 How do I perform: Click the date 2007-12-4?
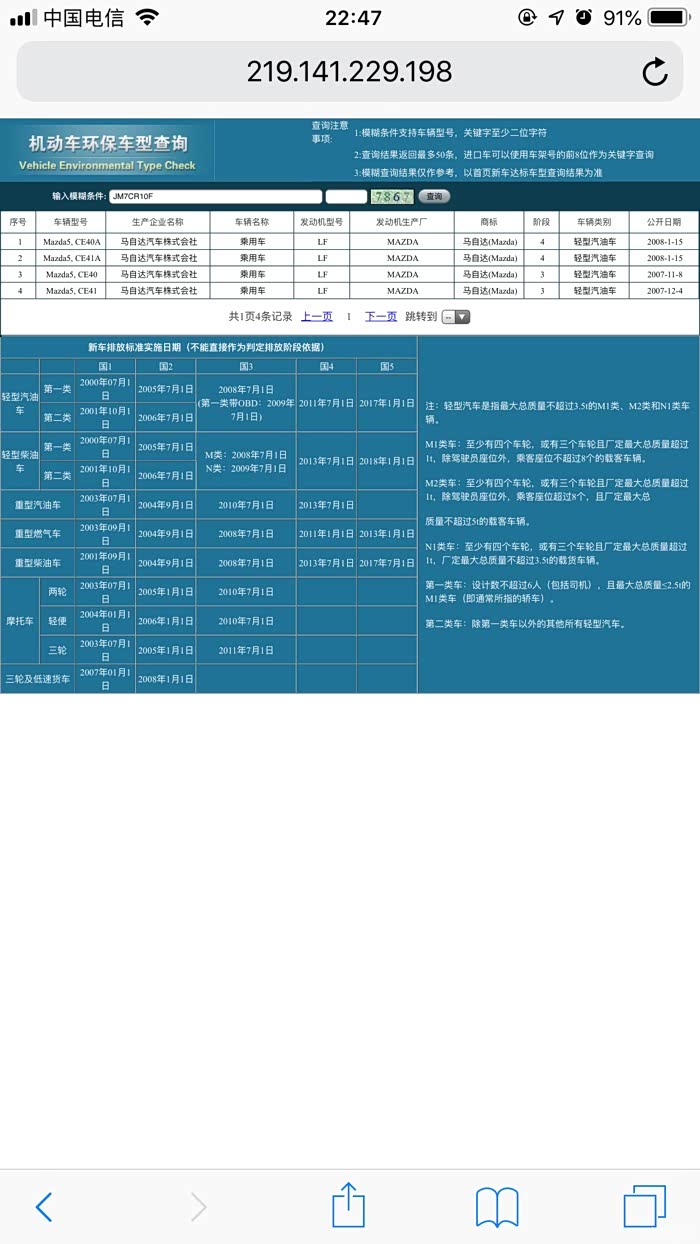pos(664,290)
